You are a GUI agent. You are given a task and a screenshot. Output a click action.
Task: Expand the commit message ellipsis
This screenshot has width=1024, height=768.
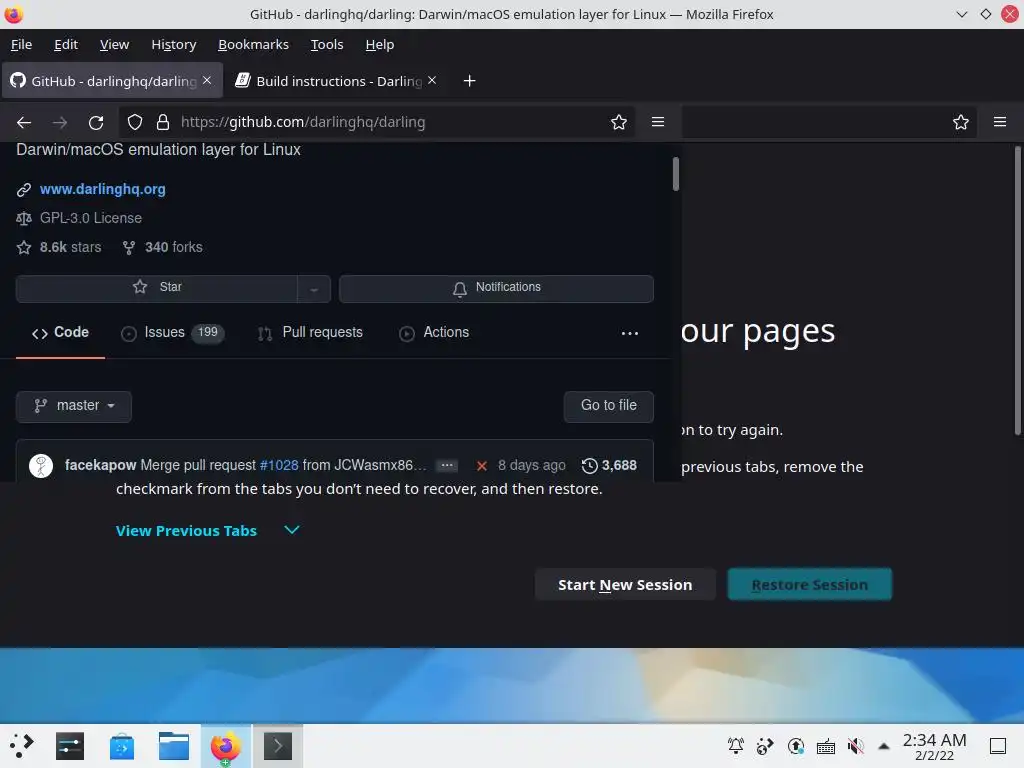[x=447, y=465]
